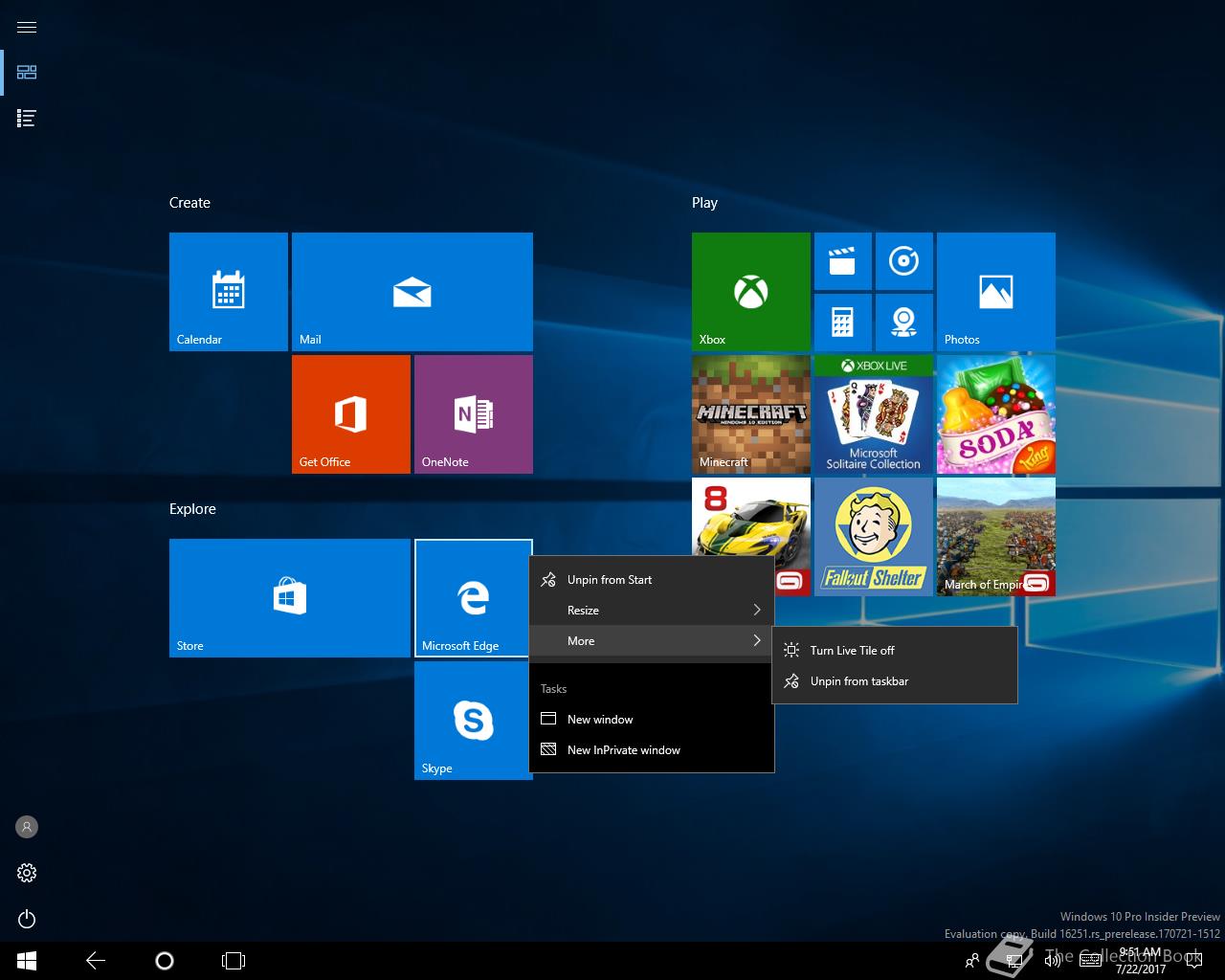Turn Live Tile off

(x=894, y=651)
